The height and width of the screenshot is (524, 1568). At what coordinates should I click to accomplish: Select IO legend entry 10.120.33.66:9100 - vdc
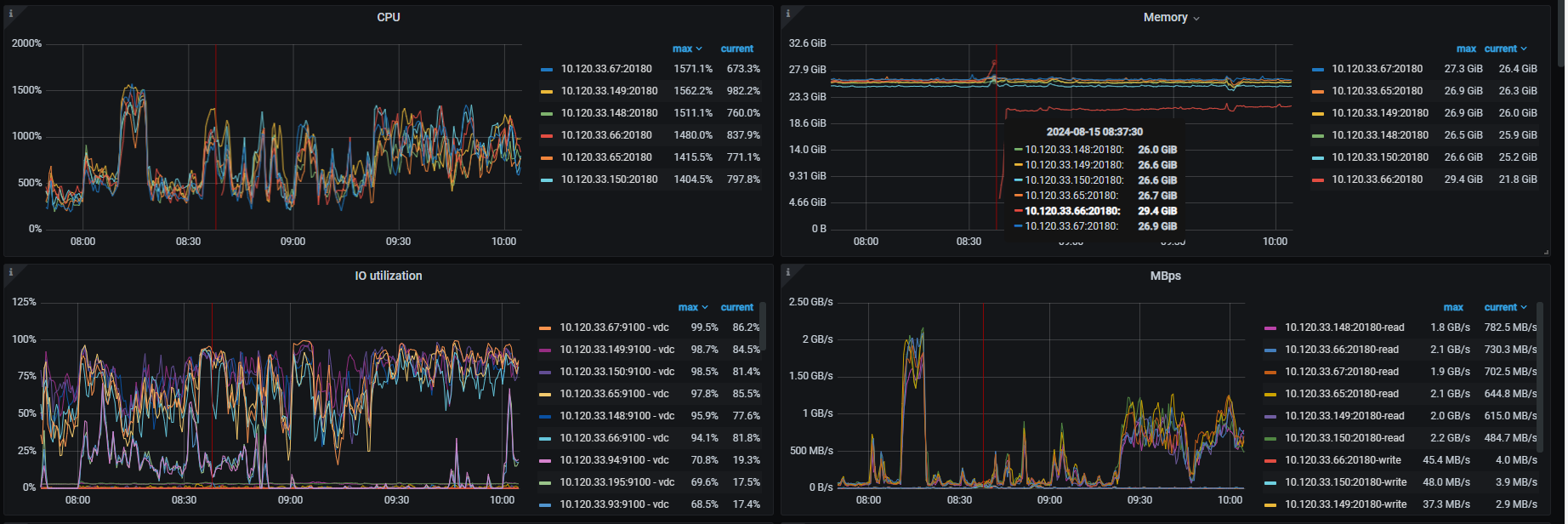click(x=614, y=438)
